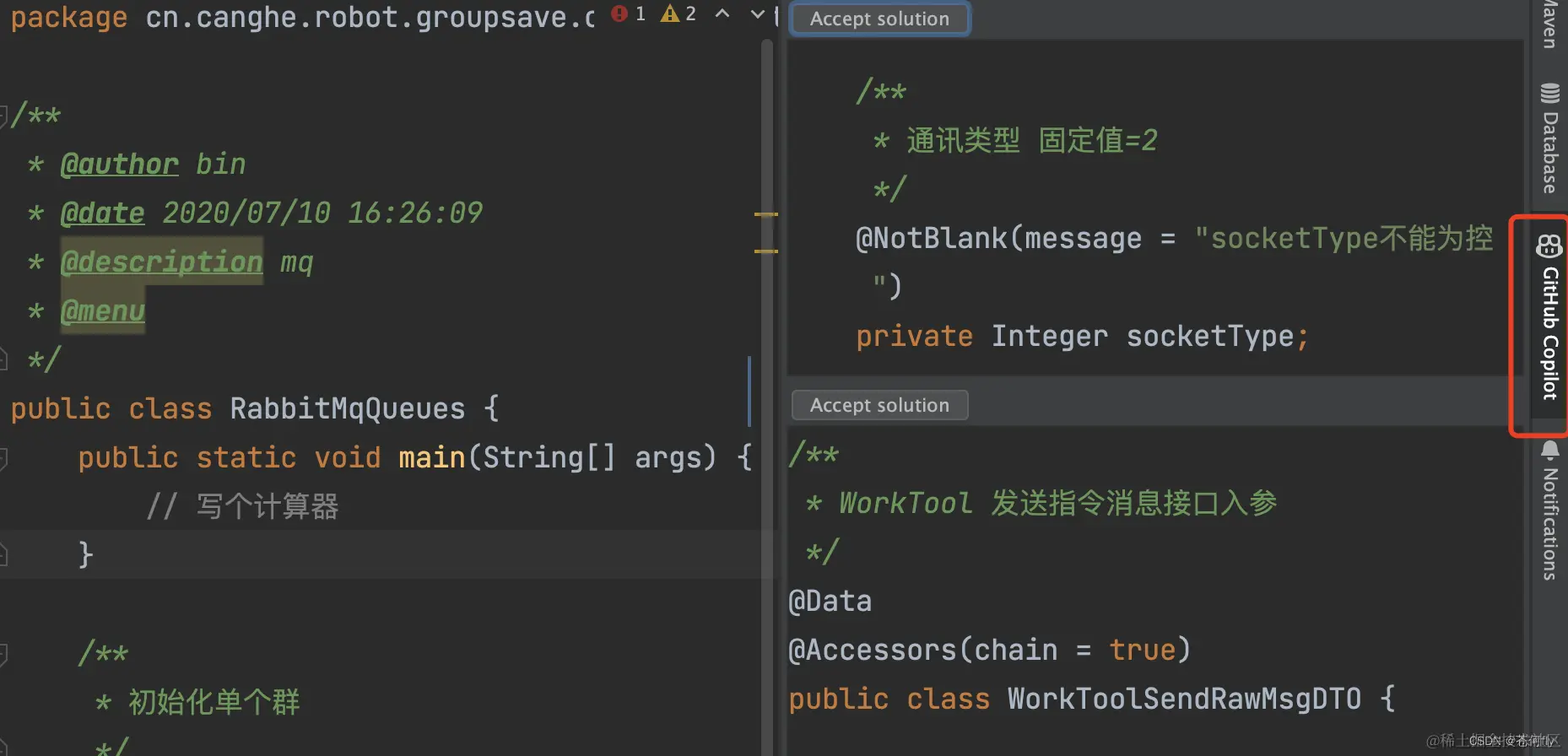Open the Maven tool window tab

pos(1549,24)
